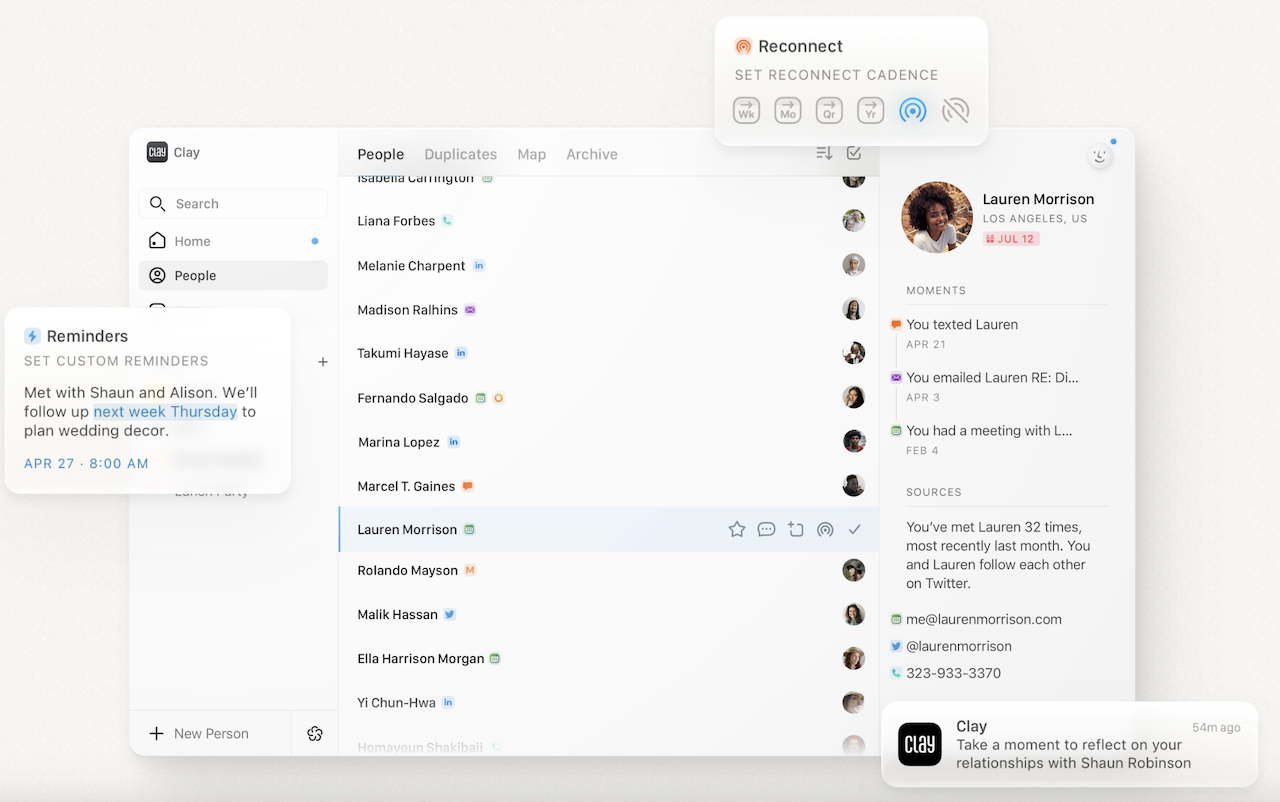Disable reconnect with crossed-out signal icon

(956, 110)
